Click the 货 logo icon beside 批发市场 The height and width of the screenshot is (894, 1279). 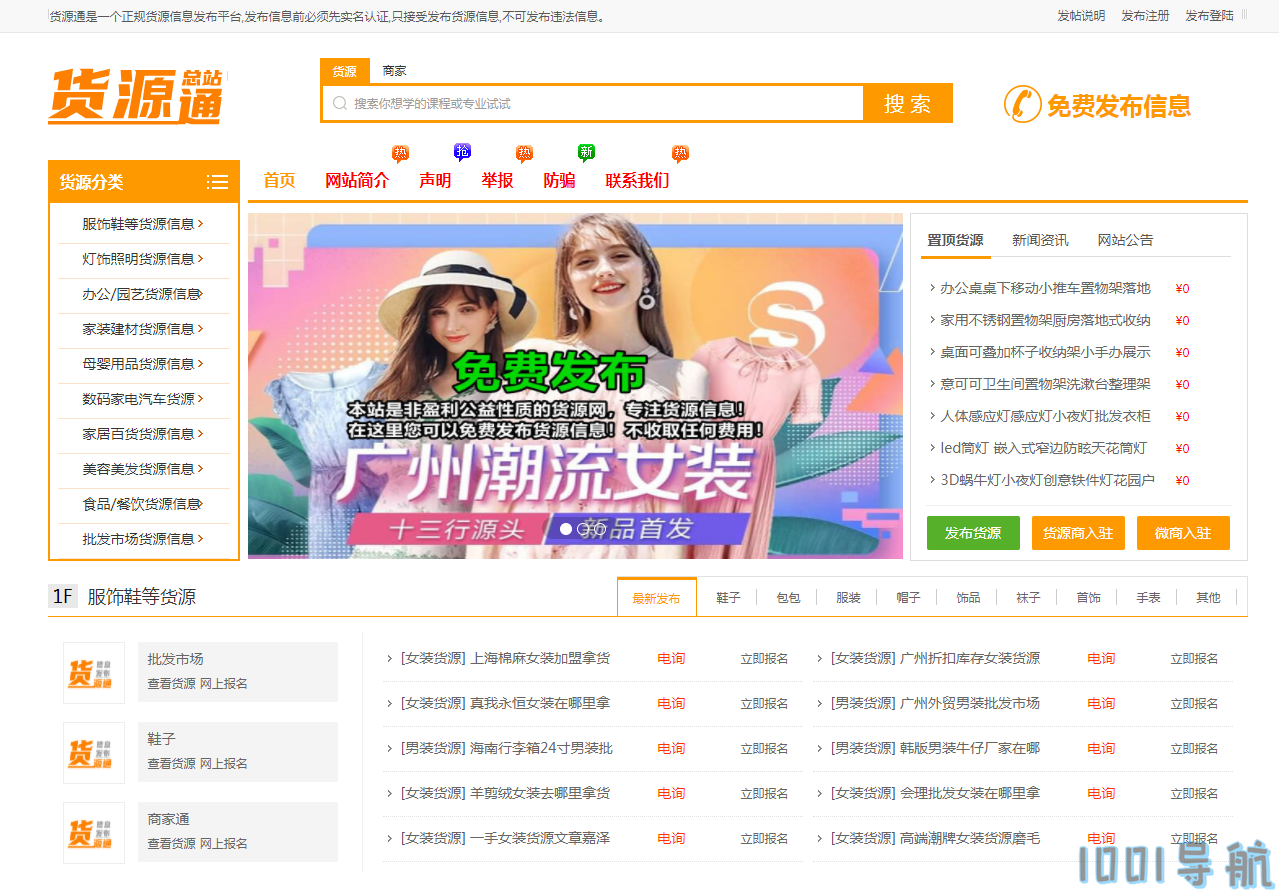pyautogui.click(x=93, y=671)
